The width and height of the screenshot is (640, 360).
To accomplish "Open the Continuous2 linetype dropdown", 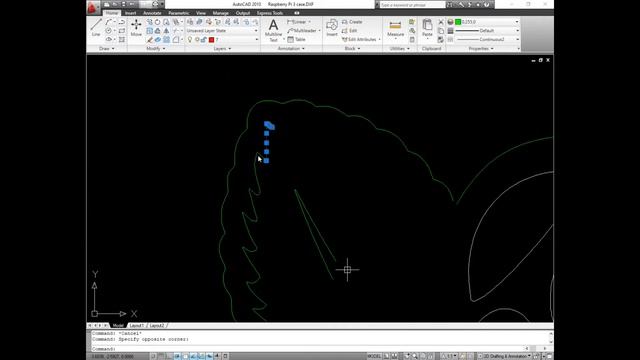I will point(487,40).
